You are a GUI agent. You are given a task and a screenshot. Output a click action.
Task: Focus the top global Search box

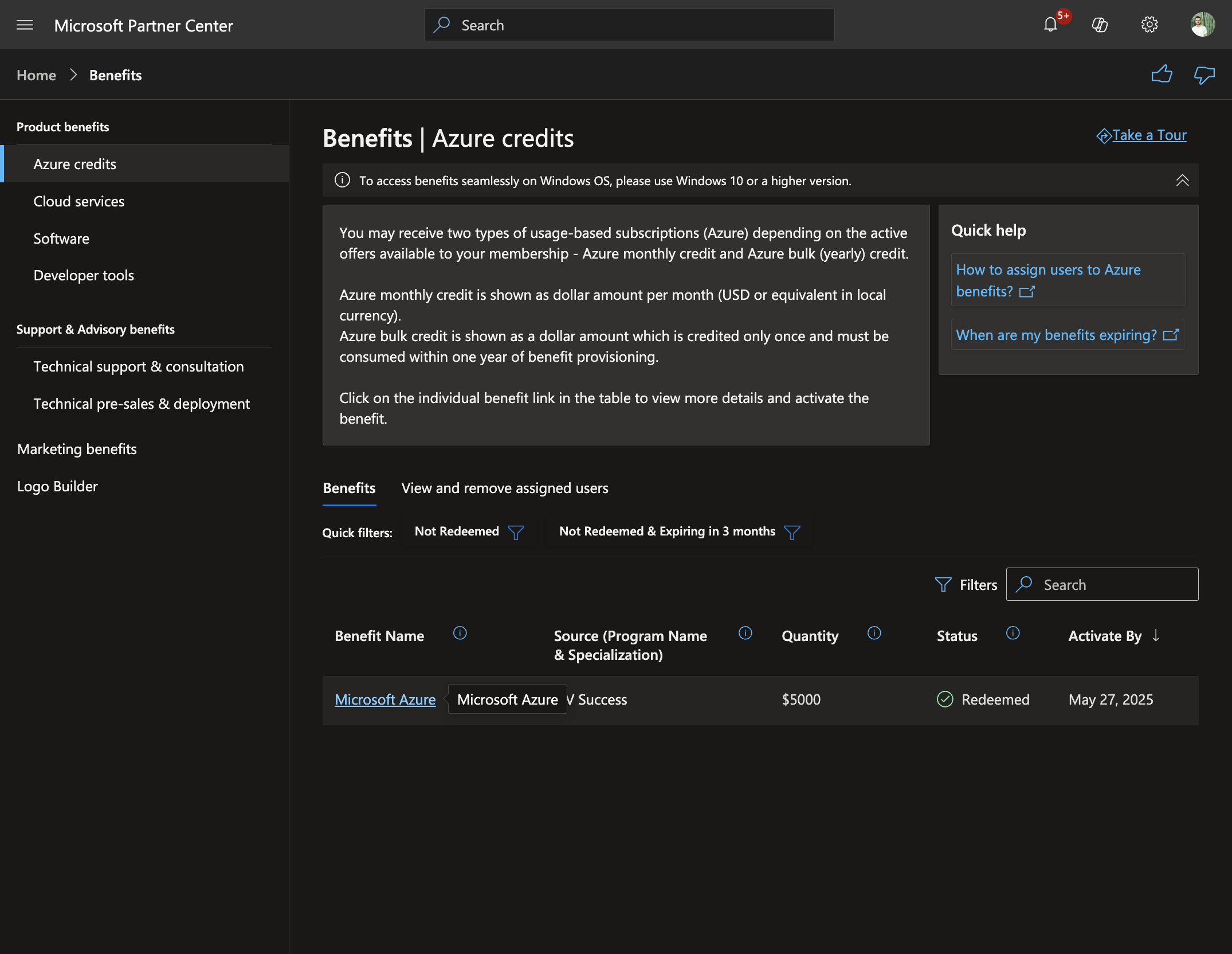pos(629,25)
